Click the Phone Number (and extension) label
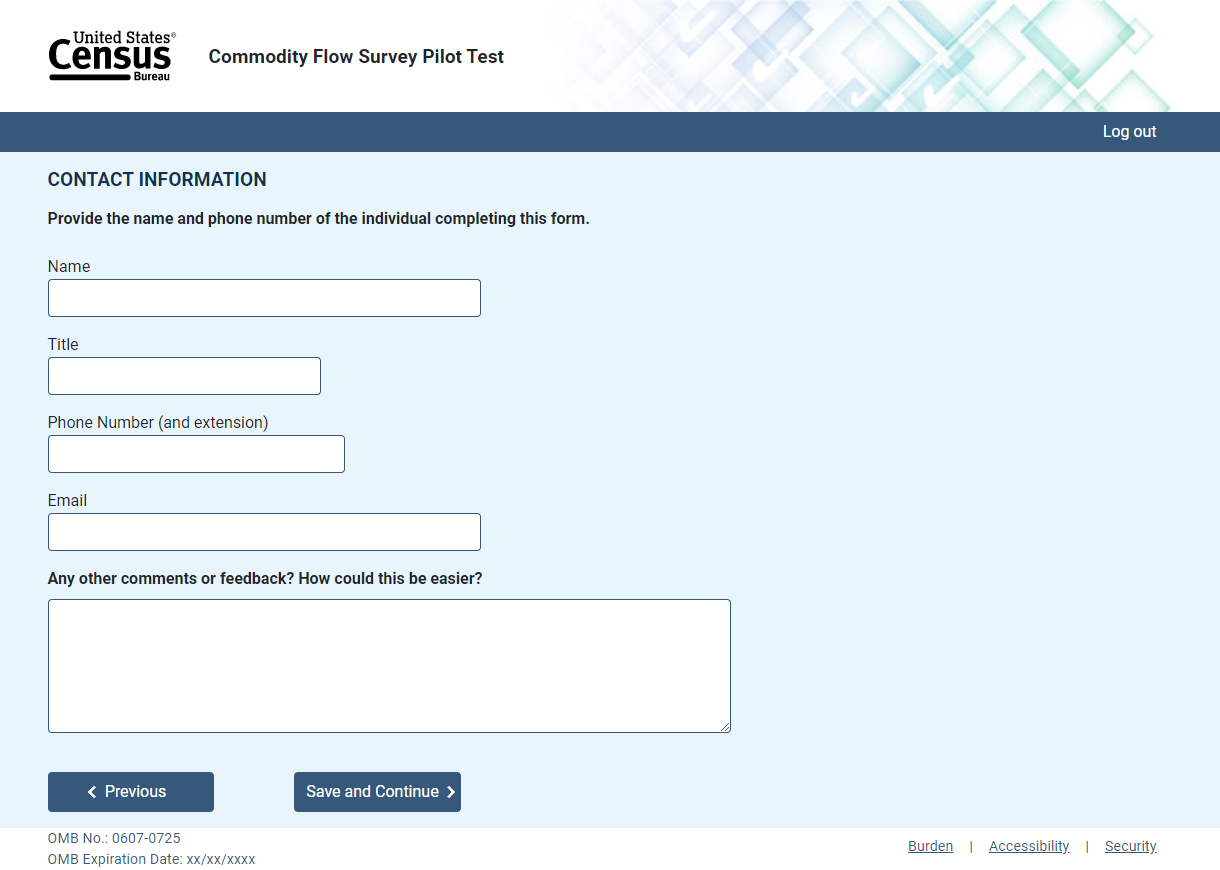The width and height of the screenshot is (1220, 870). tap(158, 422)
